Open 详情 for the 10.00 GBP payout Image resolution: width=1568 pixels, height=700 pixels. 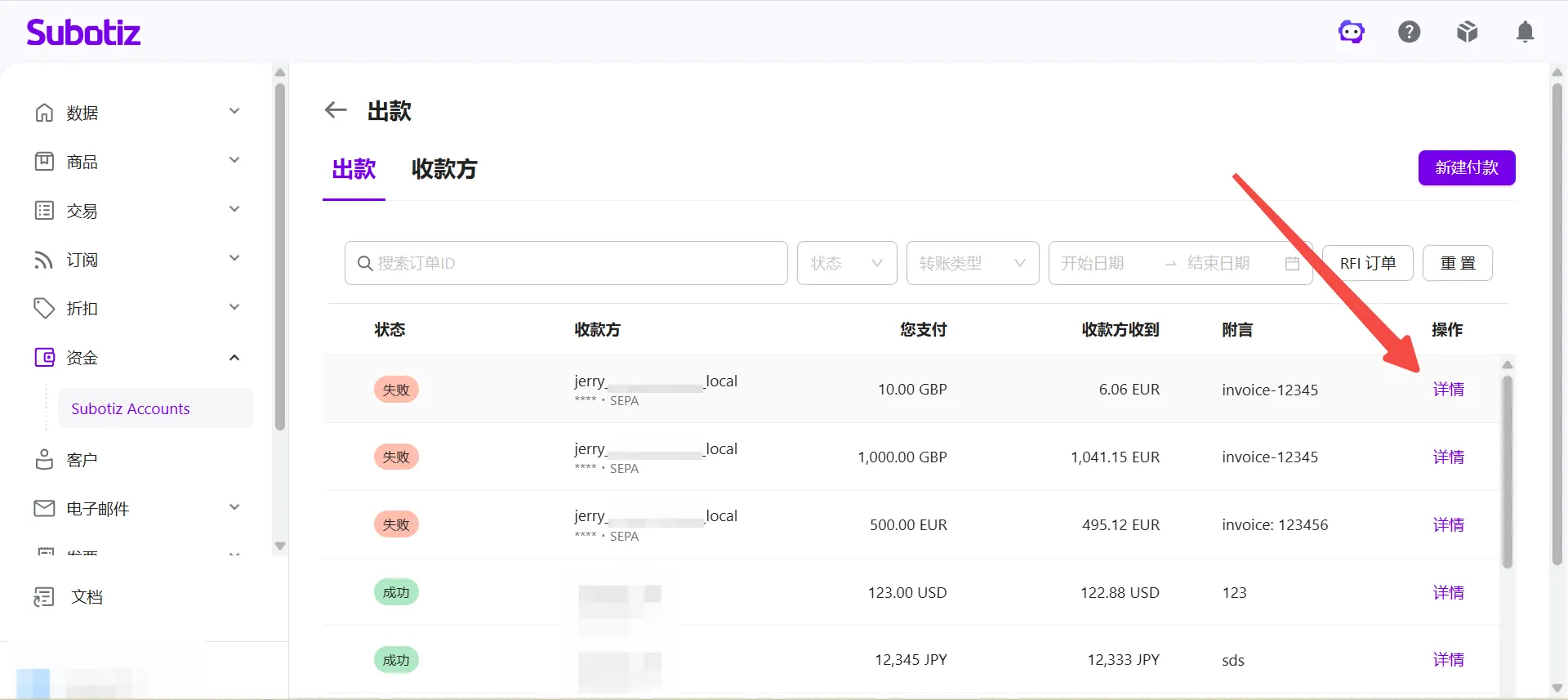coord(1449,390)
